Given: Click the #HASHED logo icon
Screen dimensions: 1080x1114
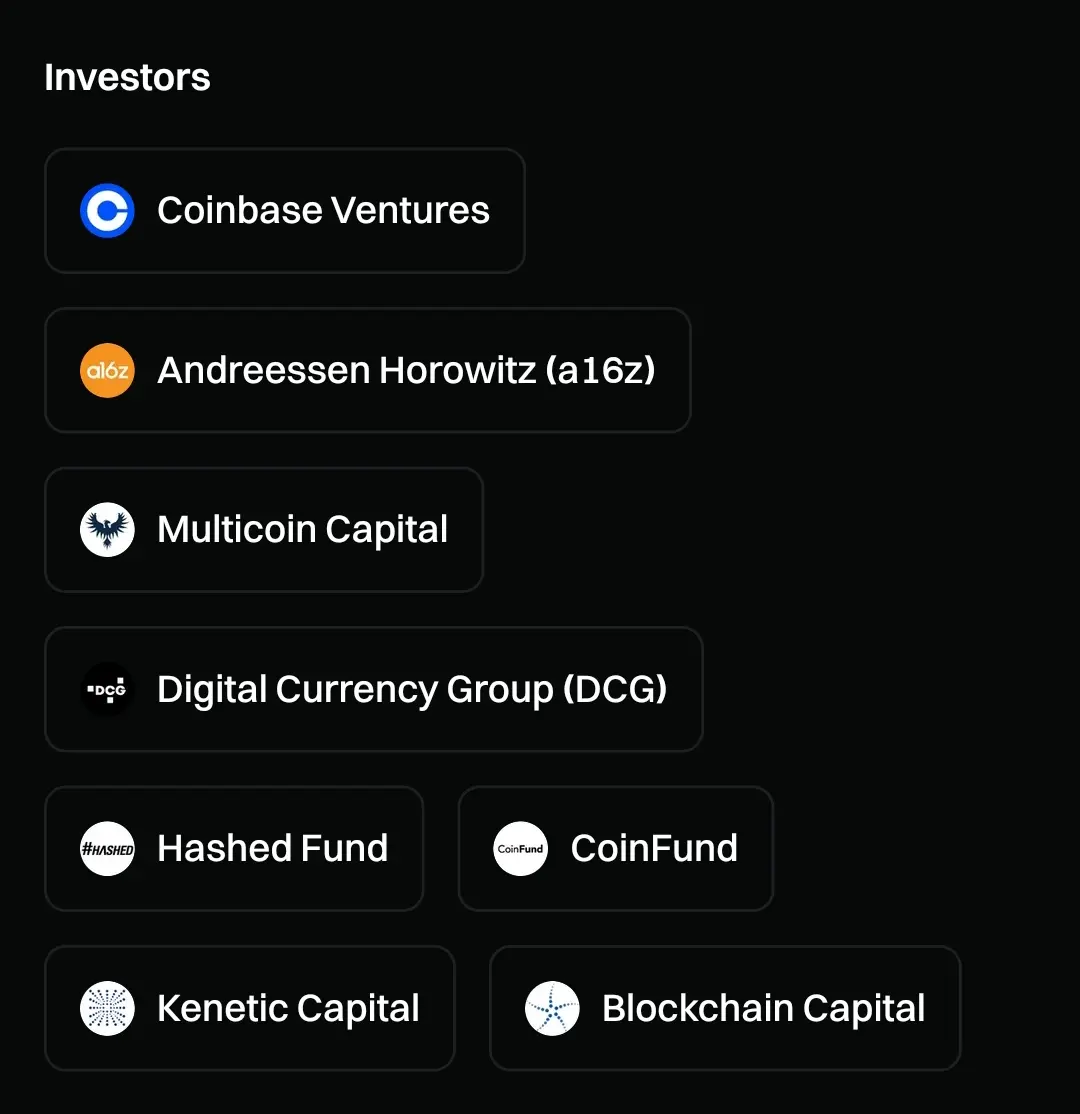Looking at the screenshot, I should (107, 849).
